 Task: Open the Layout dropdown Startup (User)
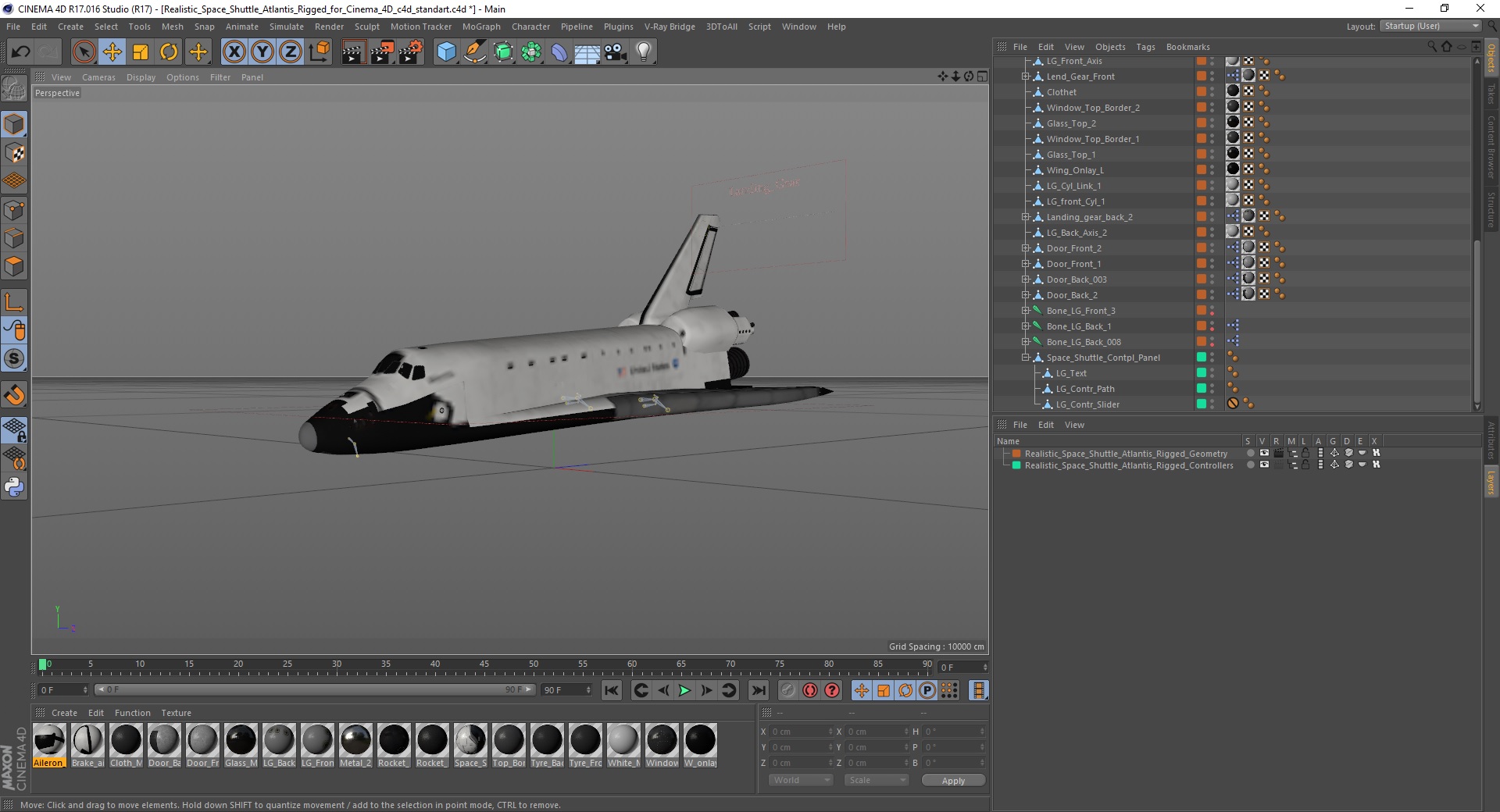click(1431, 27)
